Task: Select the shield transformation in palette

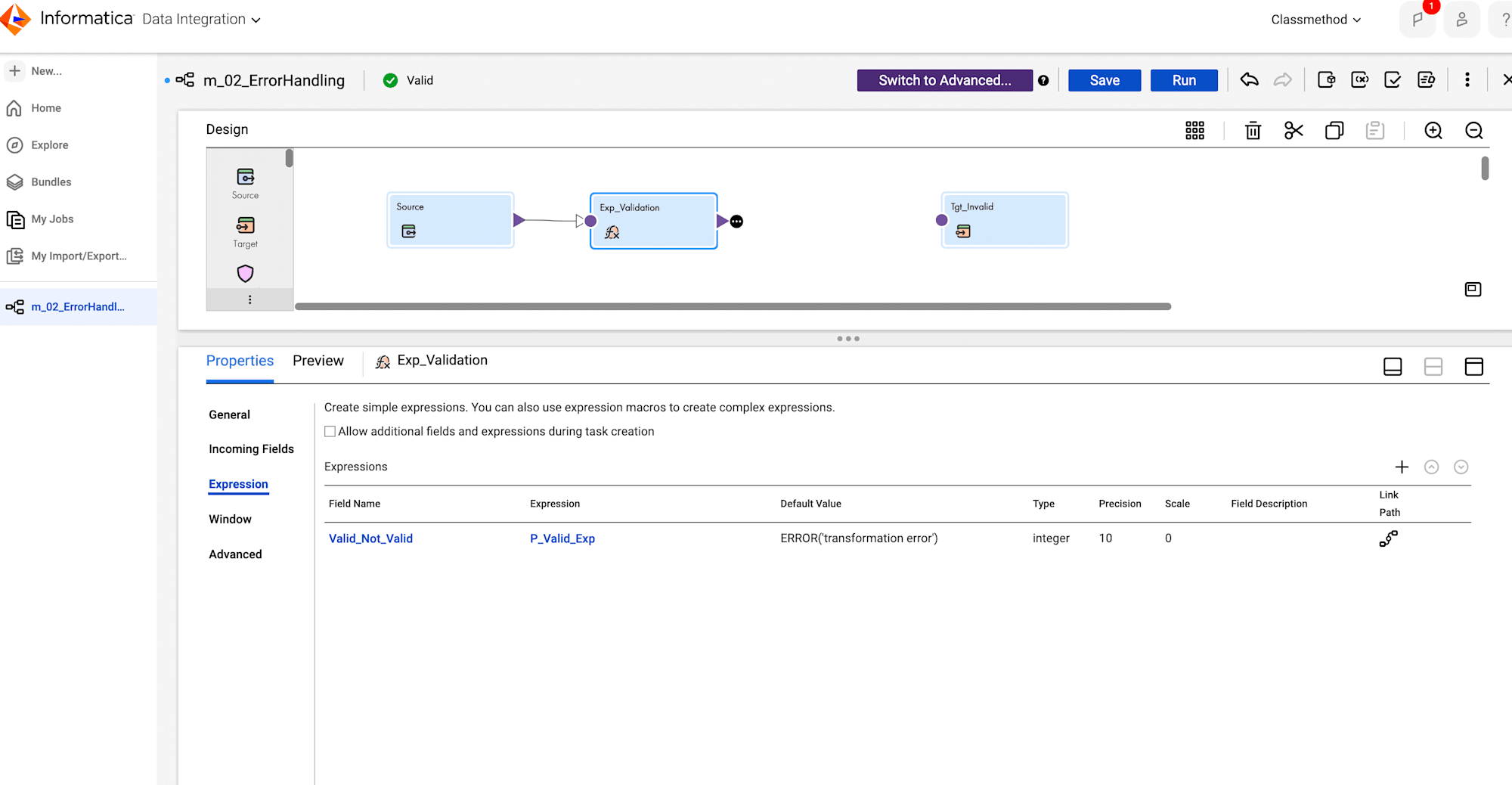Action: pyautogui.click(x=246, y=273)
